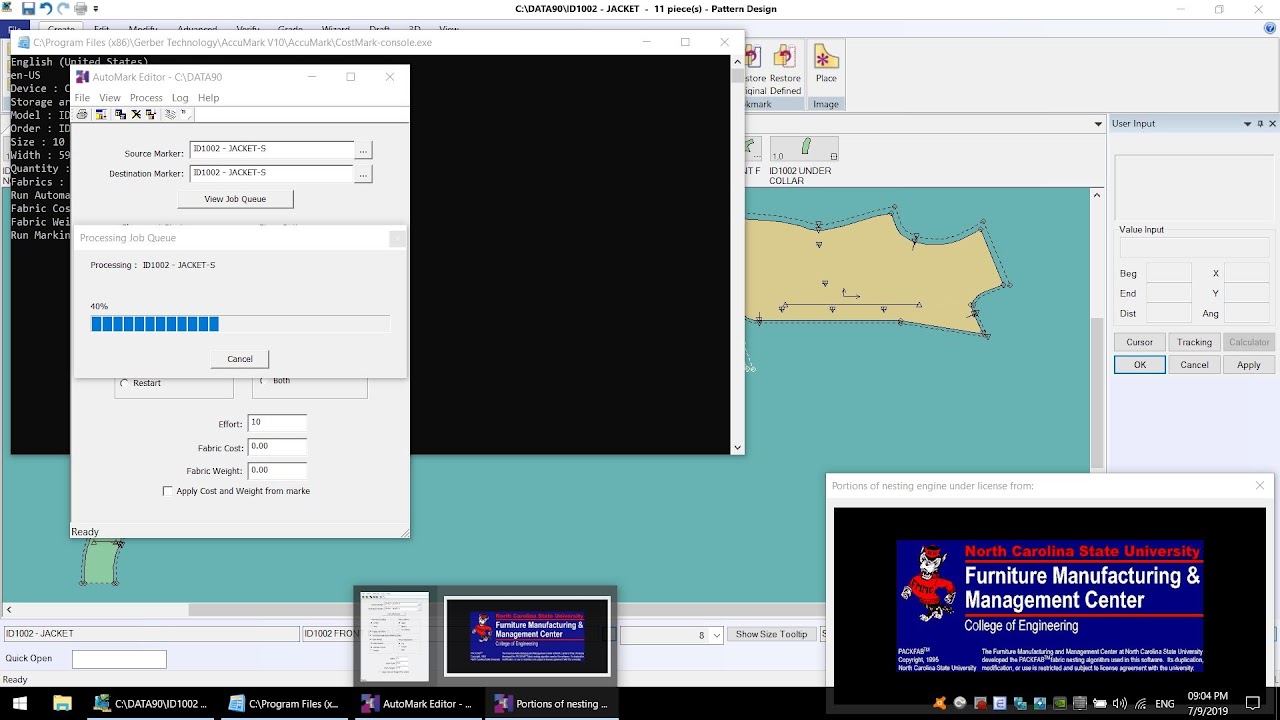Click the Restore Defined icon in the ribbon
The height and width of the screenshot is (720, 1280).
[x=785, y=70]
